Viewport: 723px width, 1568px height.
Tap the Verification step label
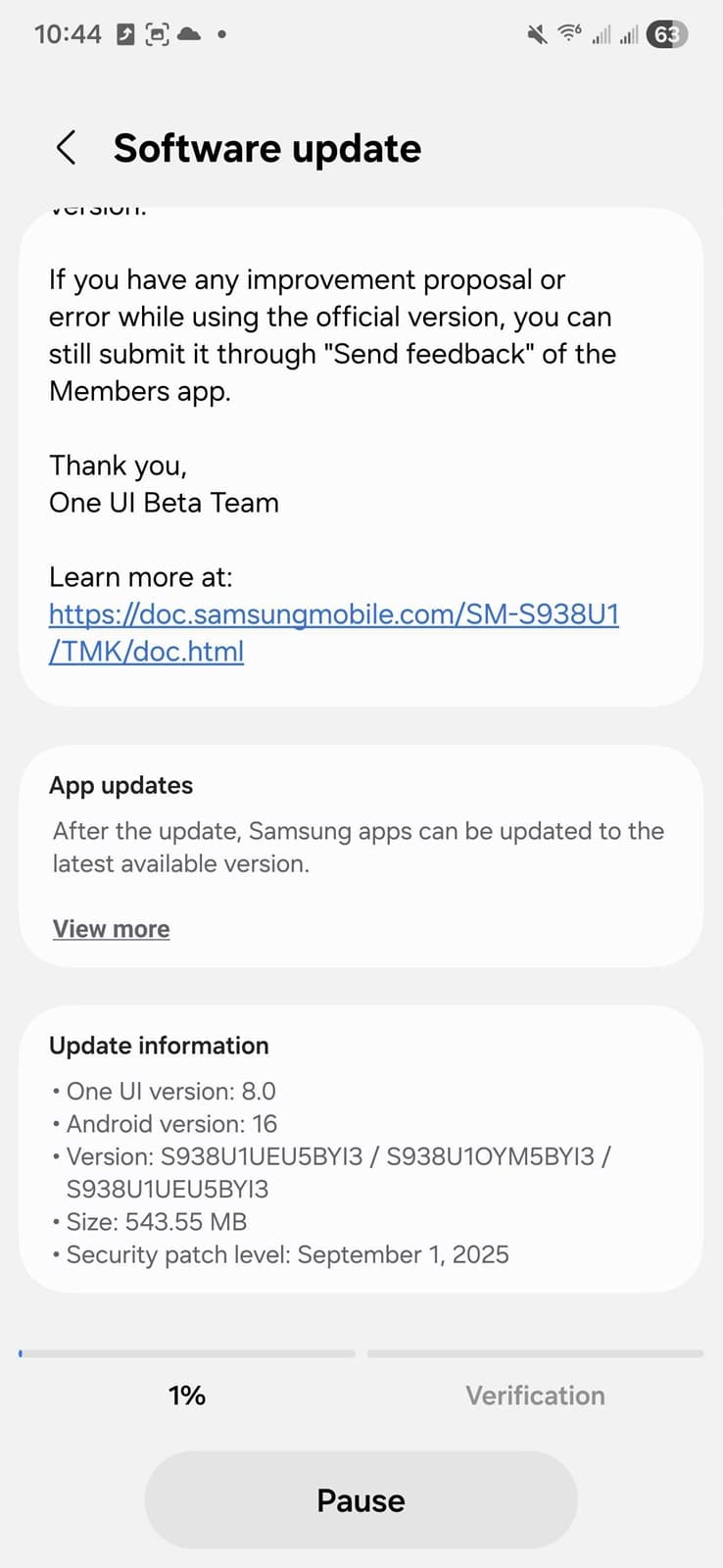point(535,1396)
